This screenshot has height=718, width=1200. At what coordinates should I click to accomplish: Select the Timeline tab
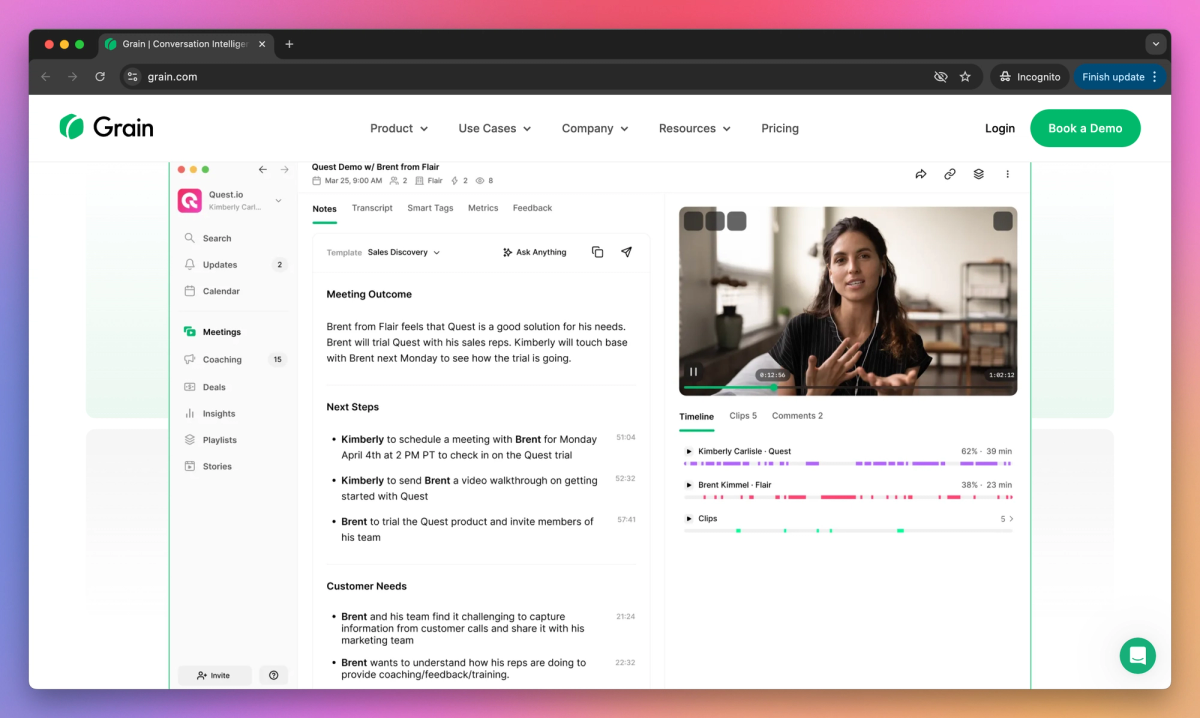coord(696,416)
